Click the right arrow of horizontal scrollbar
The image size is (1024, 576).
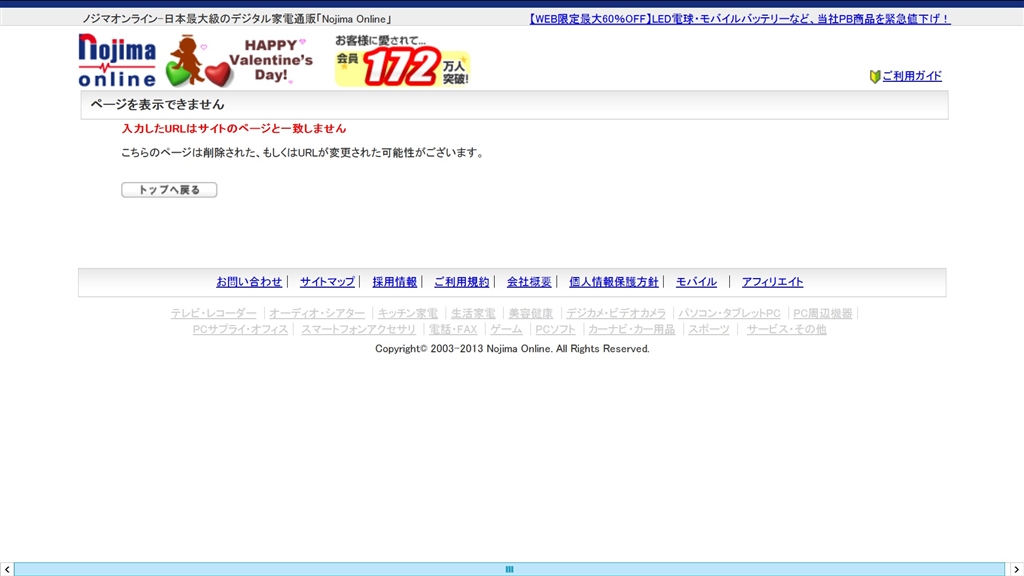tap(1016, 569)
